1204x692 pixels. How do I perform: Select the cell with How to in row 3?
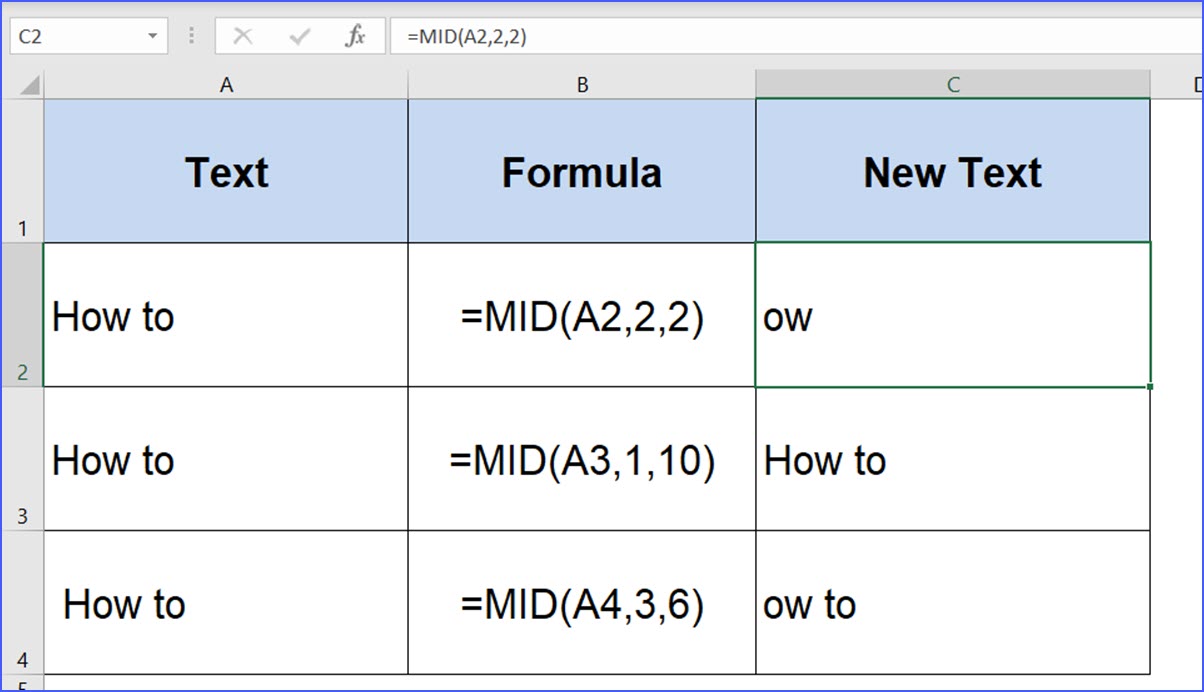(226, 460)
